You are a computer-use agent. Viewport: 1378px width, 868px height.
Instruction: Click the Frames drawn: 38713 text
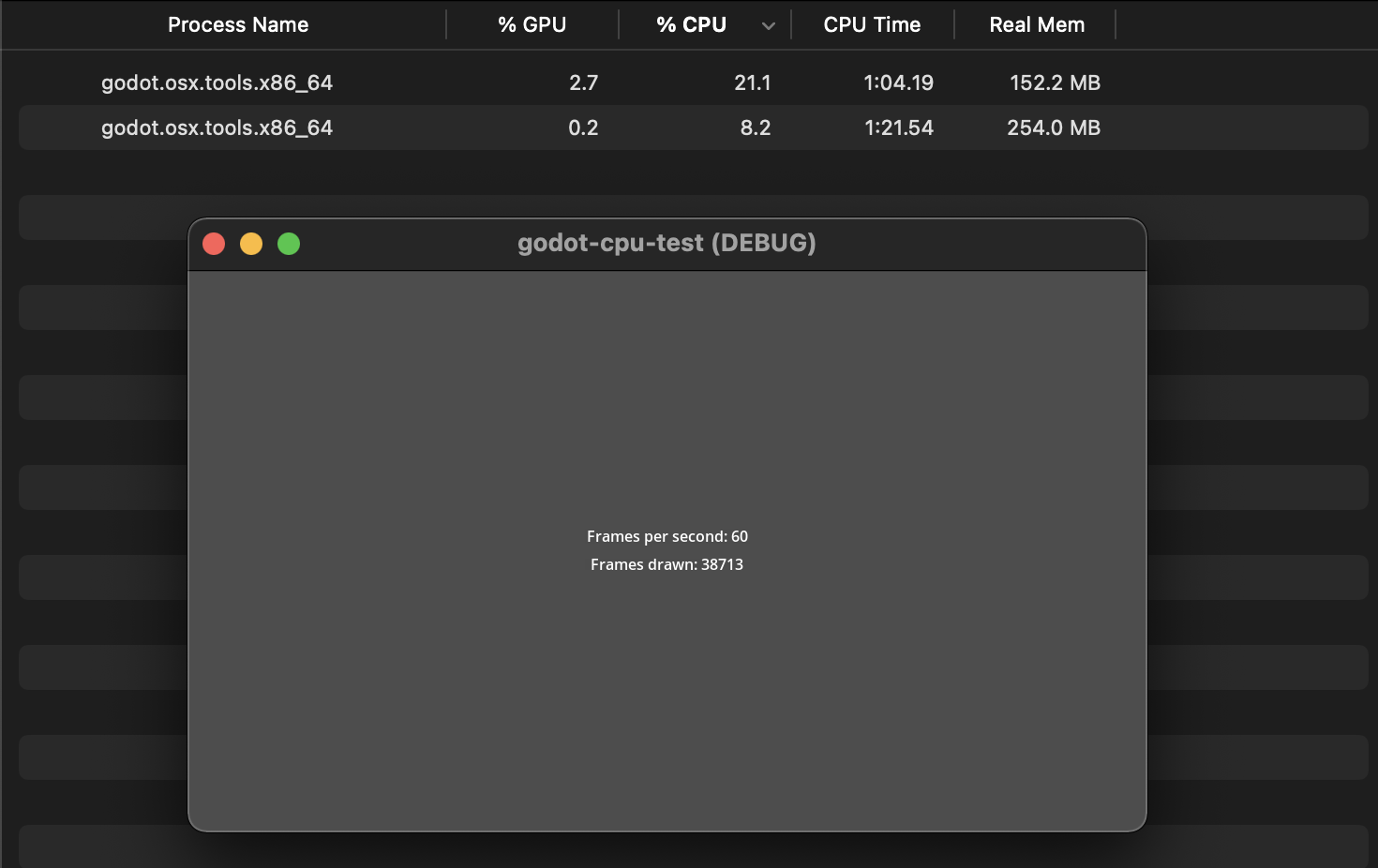coord(667,564)
